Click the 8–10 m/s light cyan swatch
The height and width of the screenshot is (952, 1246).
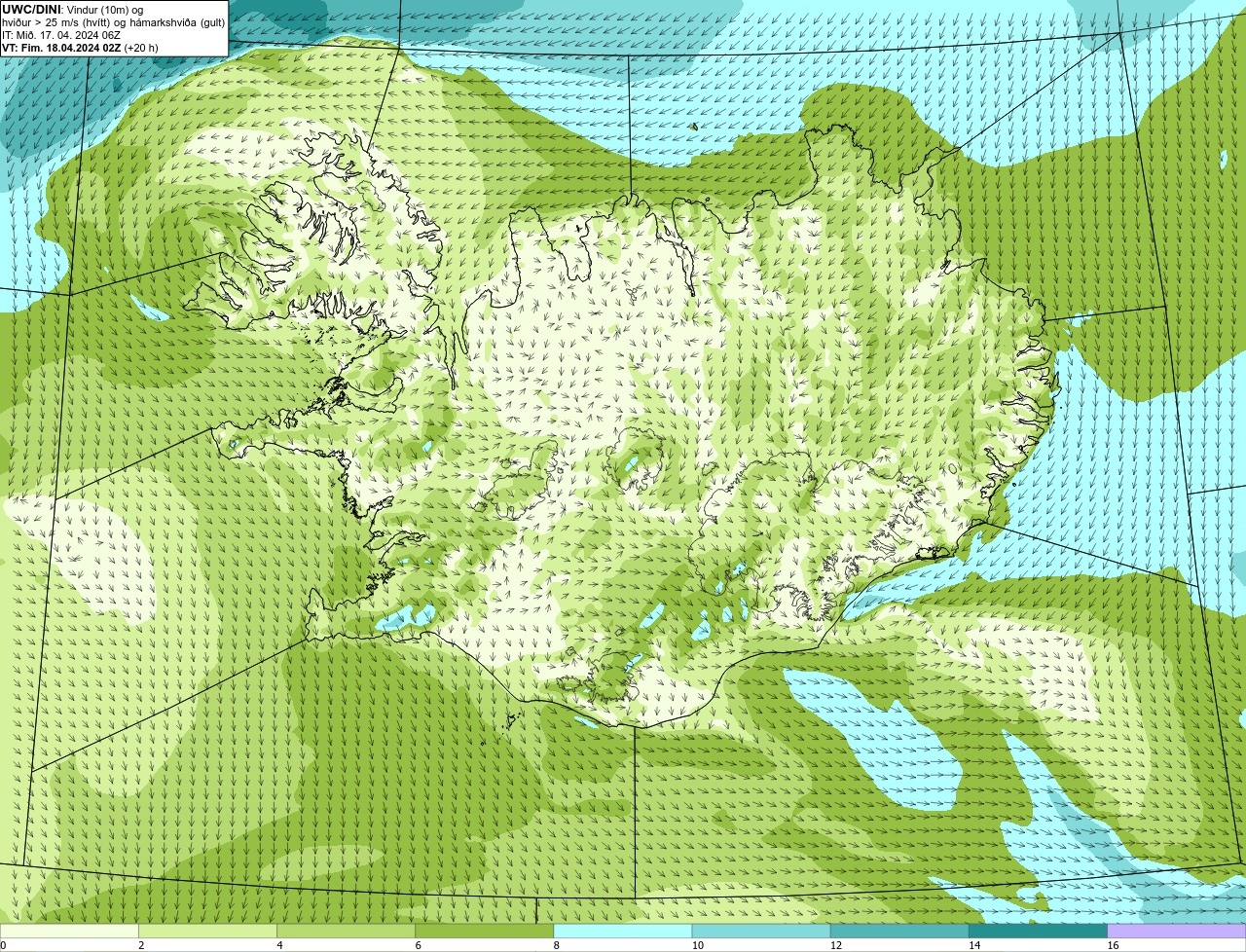point(623,932)
